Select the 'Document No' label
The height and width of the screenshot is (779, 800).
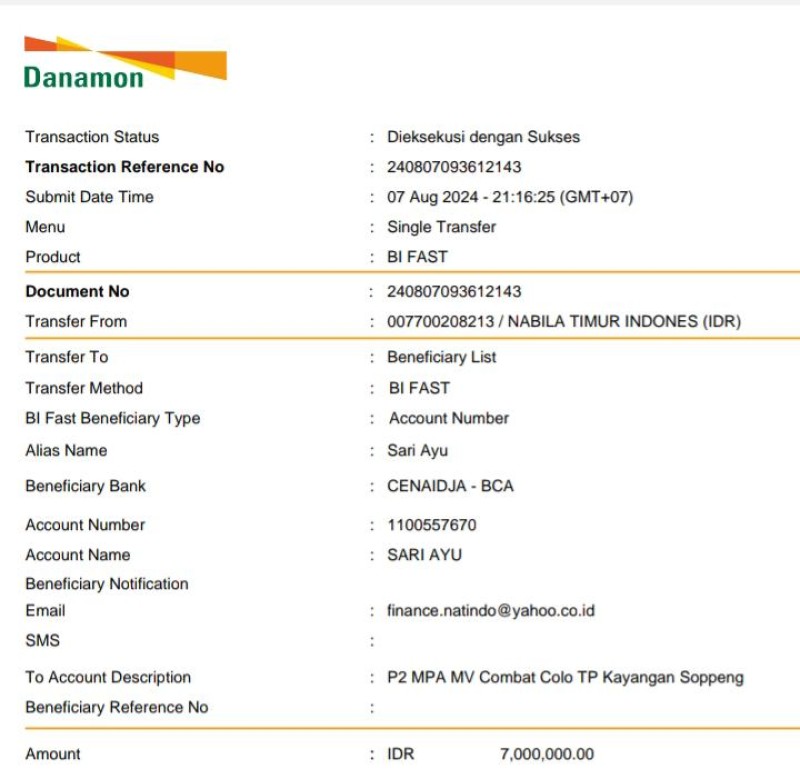pos(78,291)
